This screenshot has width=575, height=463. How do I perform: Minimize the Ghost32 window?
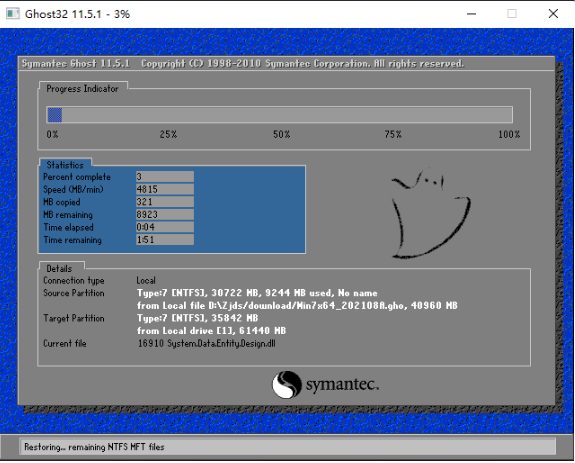tap(472, 14)
